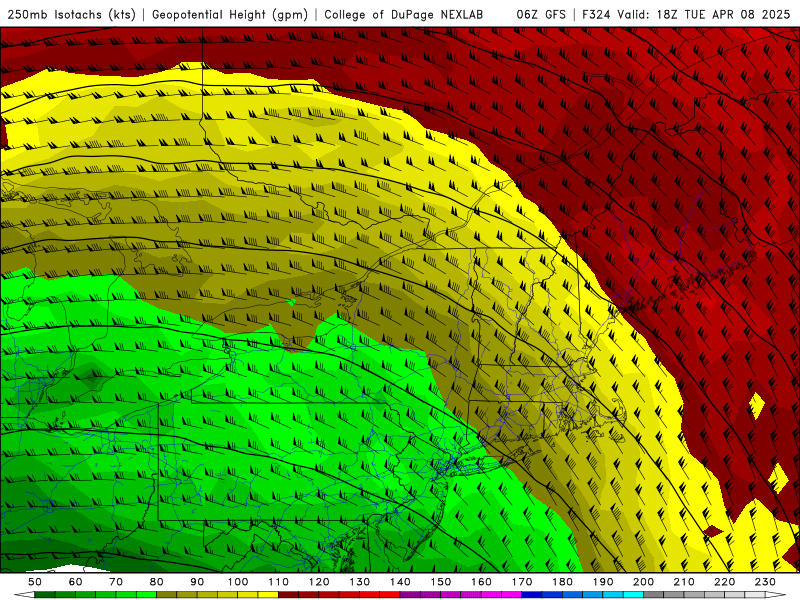Viewport: 800px width, 600px height.
Task: Click the bright yellow swatch below 110
Action: [x=268, y=595]
